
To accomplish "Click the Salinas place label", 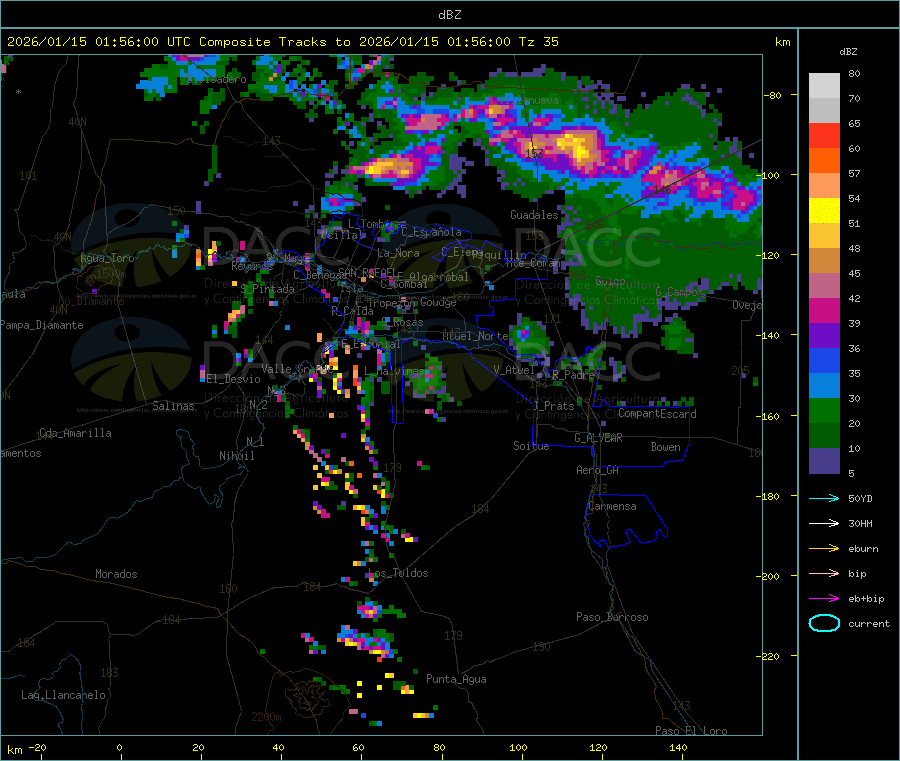I will click(x=173, y=406).
